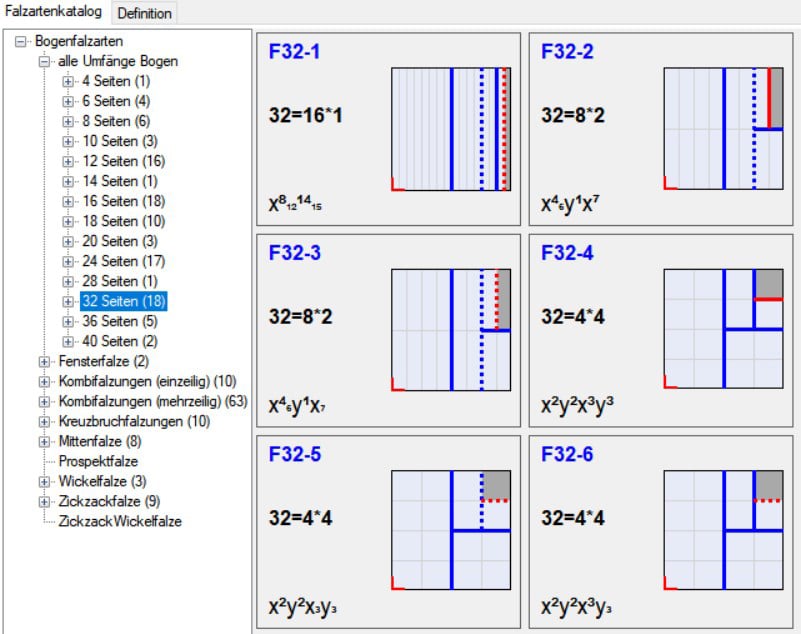Collapse the Bogenfalzarten root node

click(21, 42)
